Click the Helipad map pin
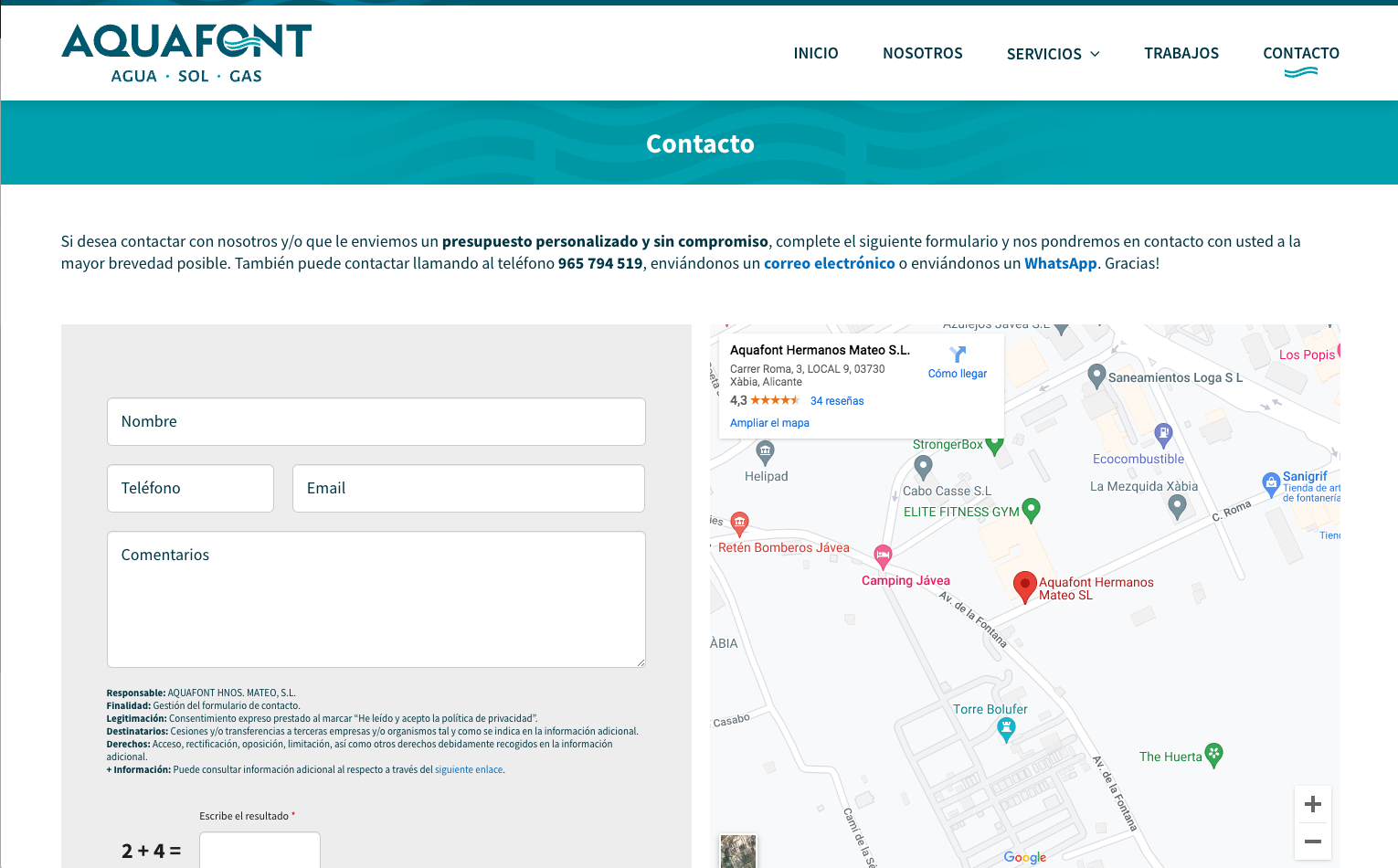Viewport: 1398px width, 868px height. pos(766,451)
